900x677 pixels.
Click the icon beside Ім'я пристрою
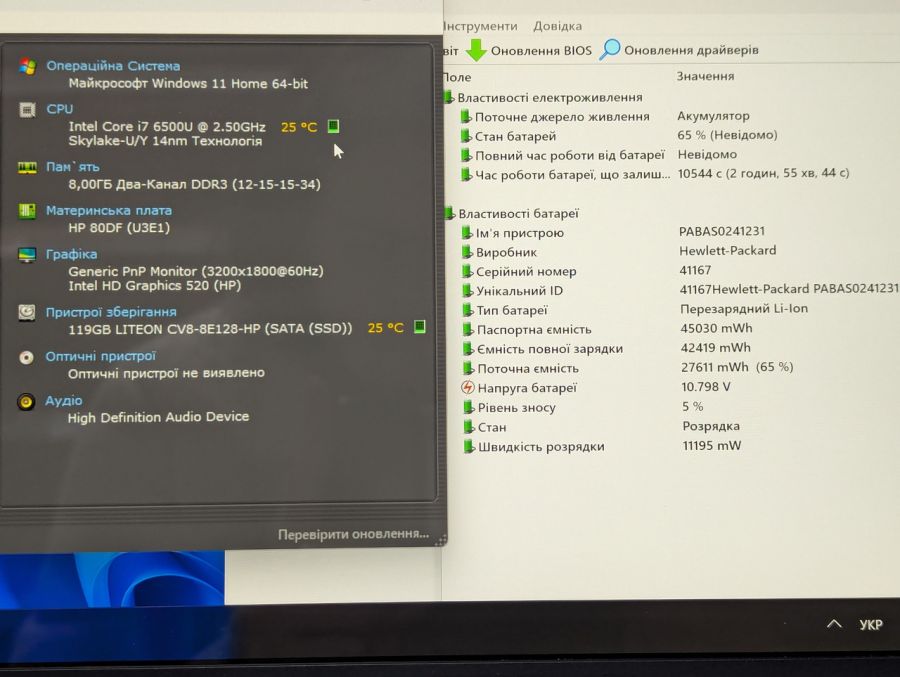tap(467, 233)
